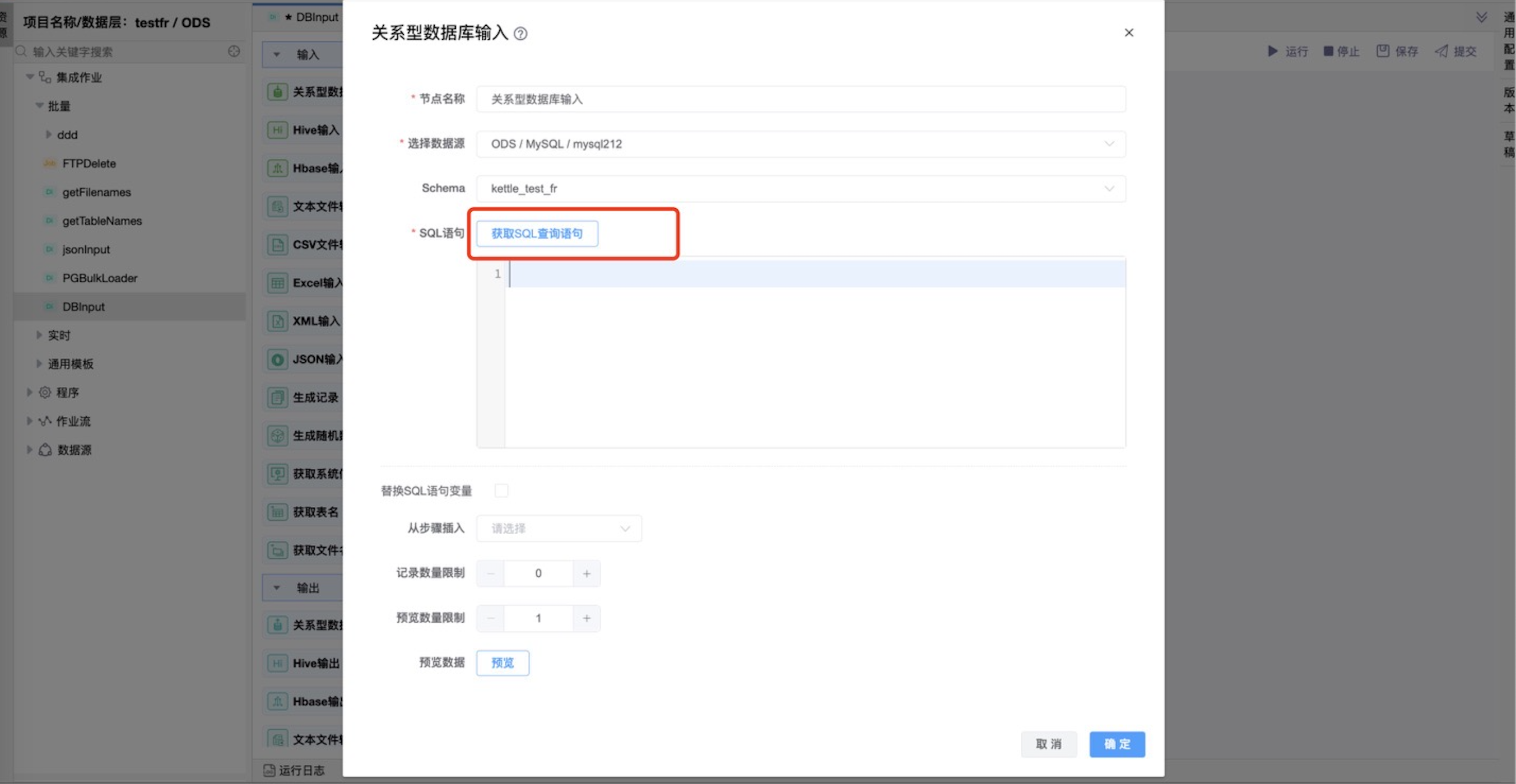Click the Hive输入 node icon

[277, 130]
